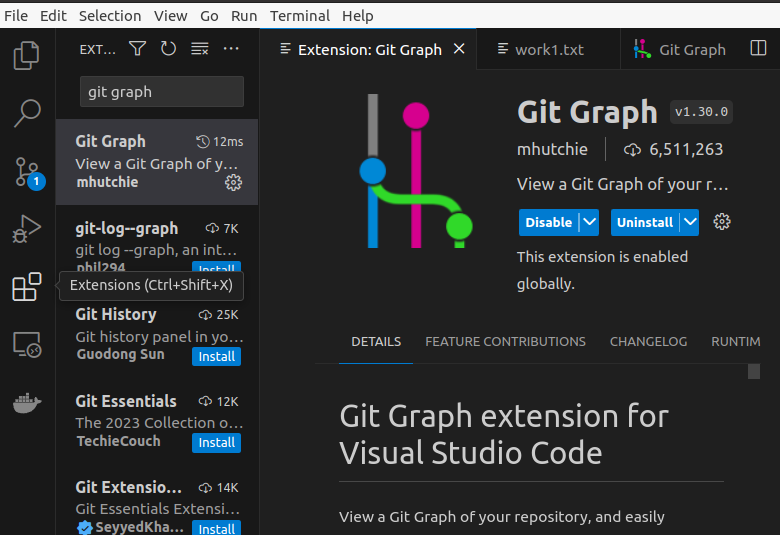Open the Run menu
This screenshot has height=535, width=780.
pos(244,16)
